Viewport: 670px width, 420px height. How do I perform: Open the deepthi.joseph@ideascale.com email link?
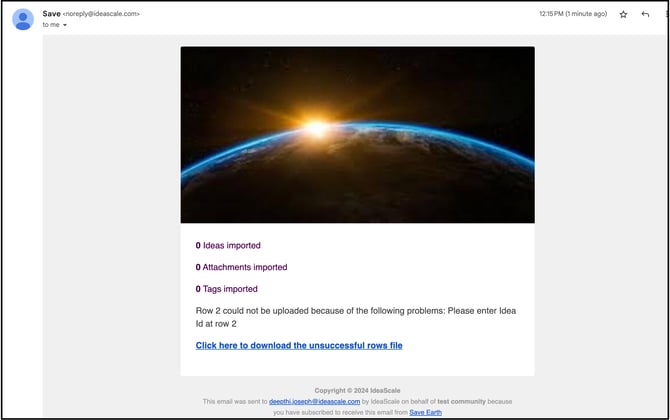click(x=314, y=401)
